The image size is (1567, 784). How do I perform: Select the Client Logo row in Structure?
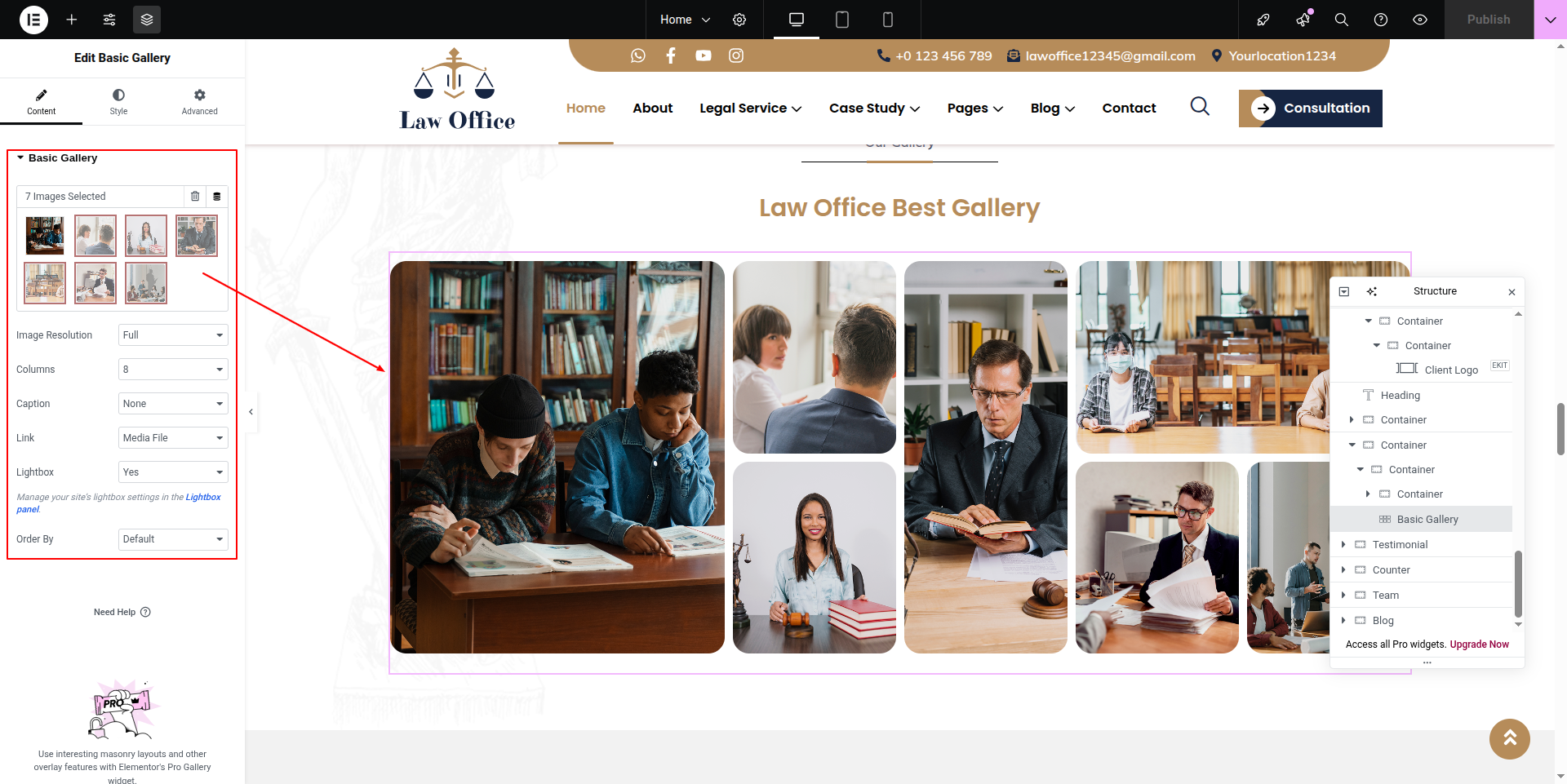1421,370
